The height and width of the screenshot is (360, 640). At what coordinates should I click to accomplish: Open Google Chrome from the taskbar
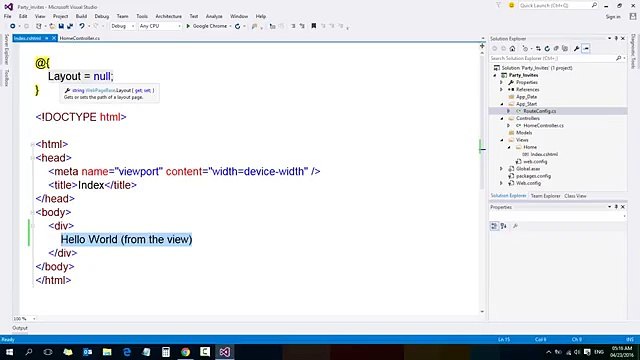click(x=186, y=352)
